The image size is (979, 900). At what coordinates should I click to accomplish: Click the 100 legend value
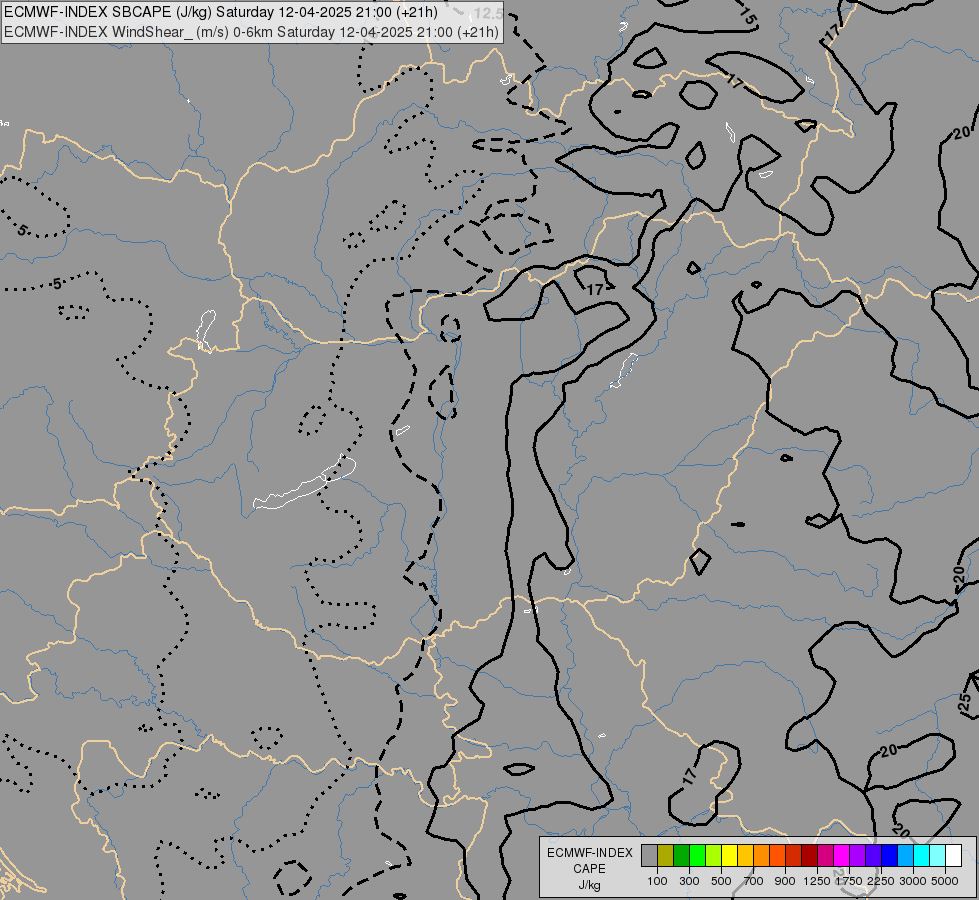point(657,881)
